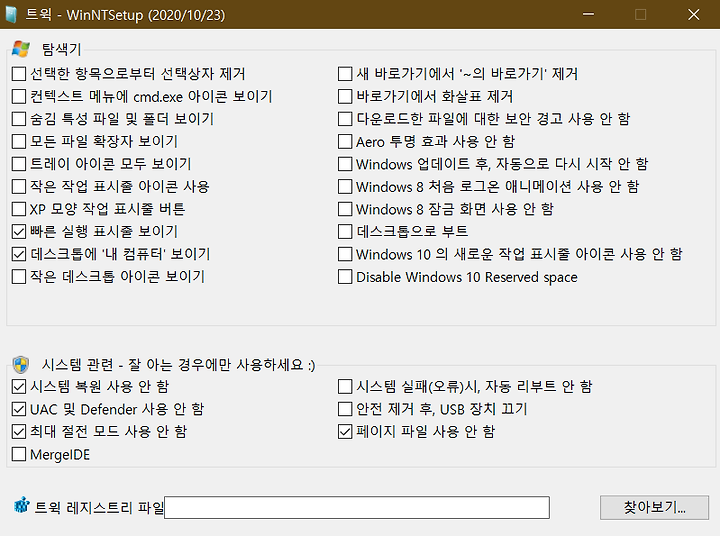The width and height of the screenshot is (720, 536).
Task: Minimize the 트윅 WinNTSetup window
Action: (588, 14)
